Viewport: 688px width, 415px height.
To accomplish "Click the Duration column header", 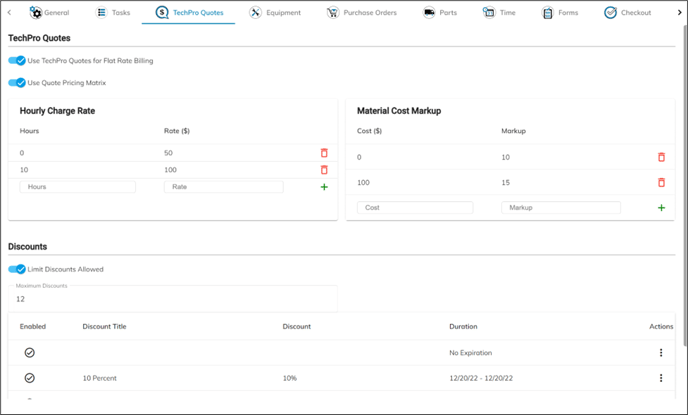I will (x=463, y=326).
